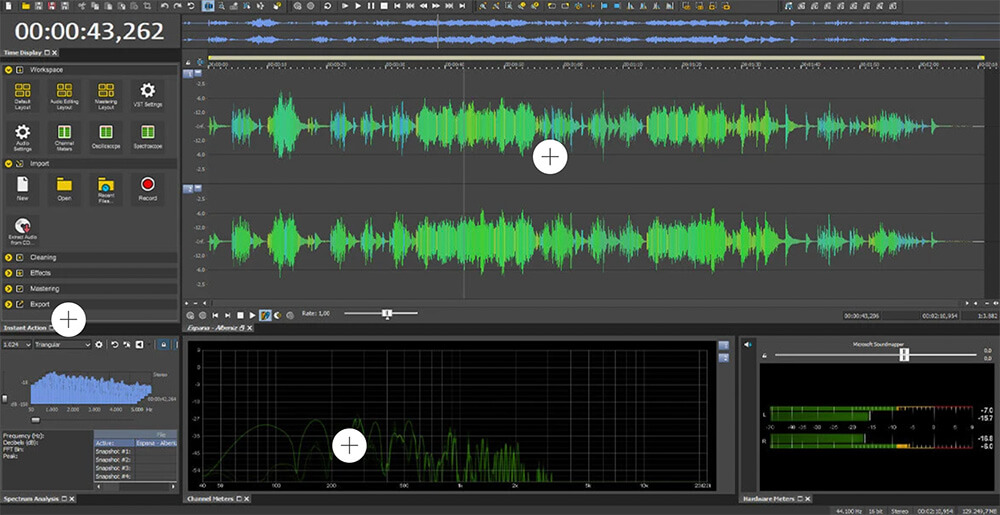Open Spectrum Analysis settings gear
The height and width of the screenshot is (515, 1000).
(99, 345)
